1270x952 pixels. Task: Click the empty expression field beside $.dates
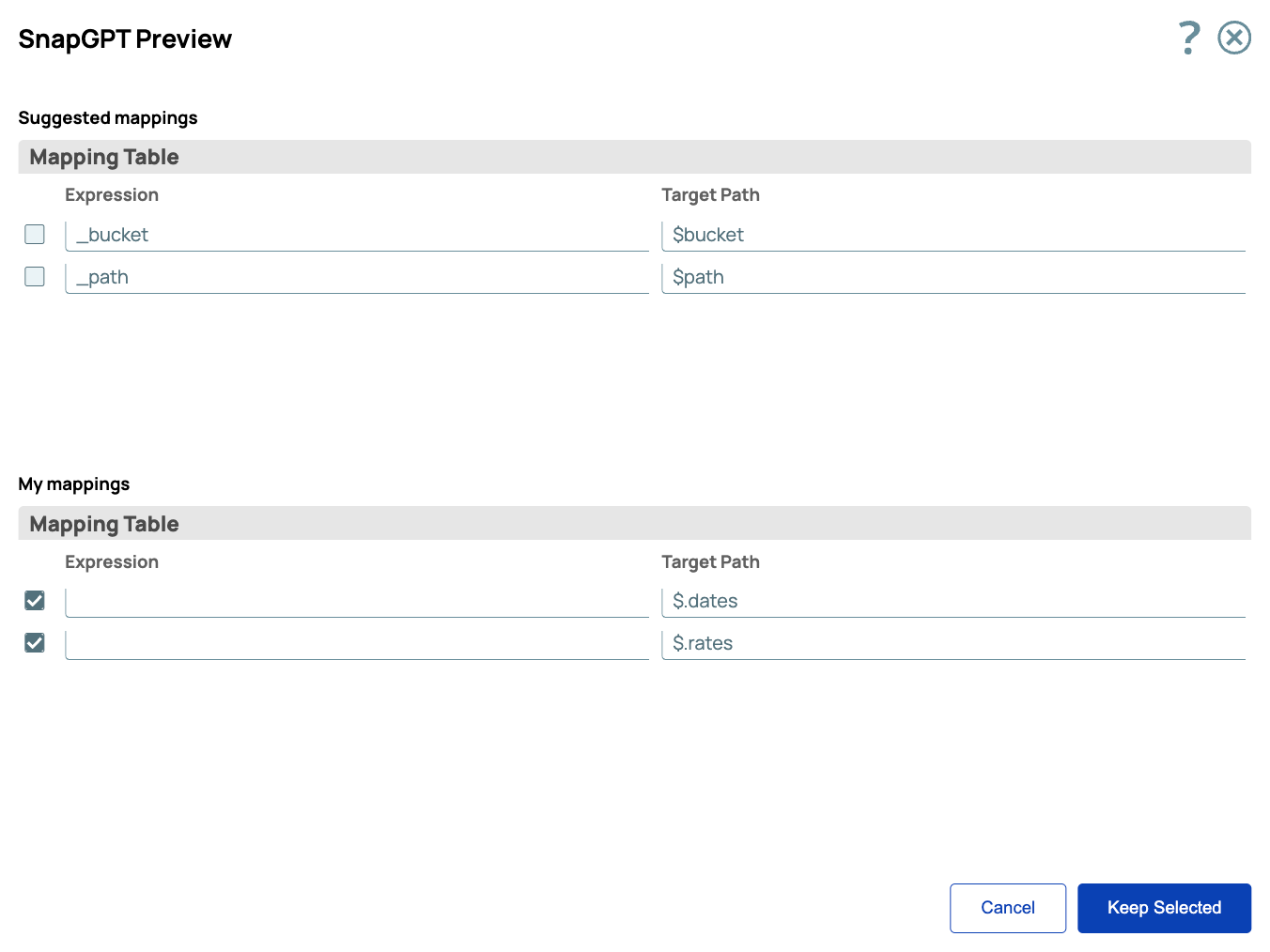click(357, 601)
